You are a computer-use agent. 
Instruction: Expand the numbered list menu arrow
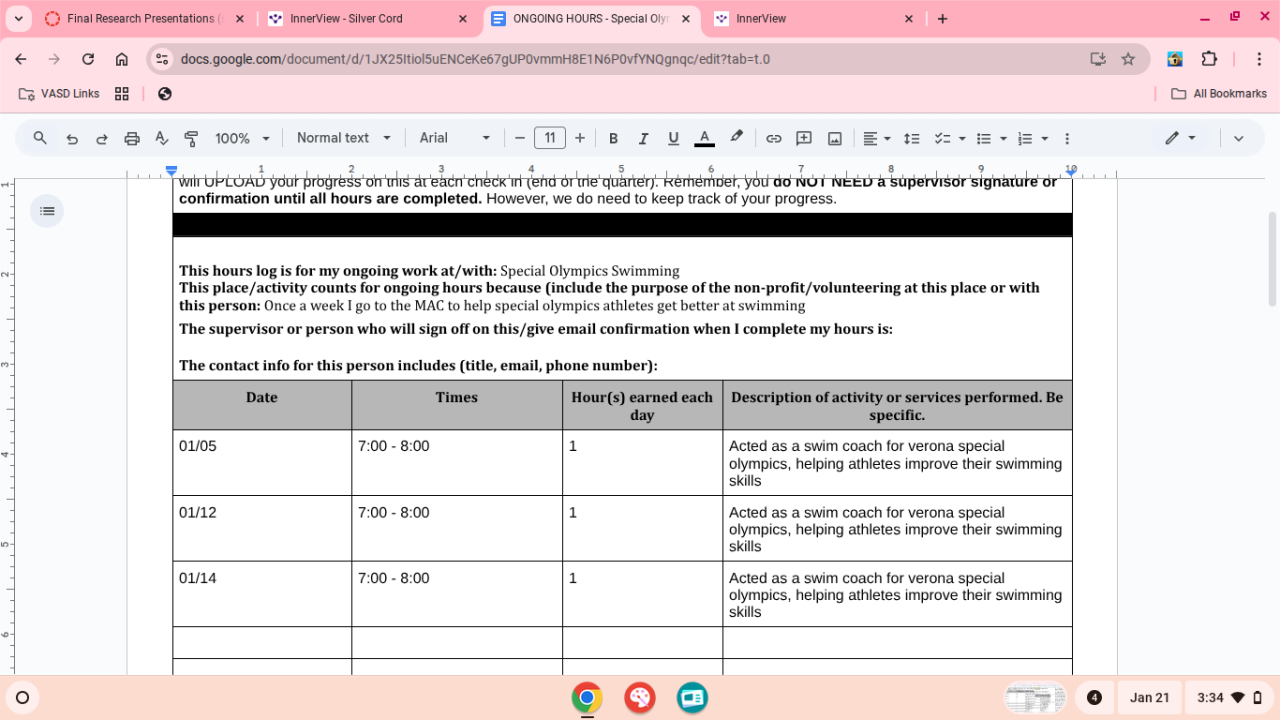[x=1045, y=138]
